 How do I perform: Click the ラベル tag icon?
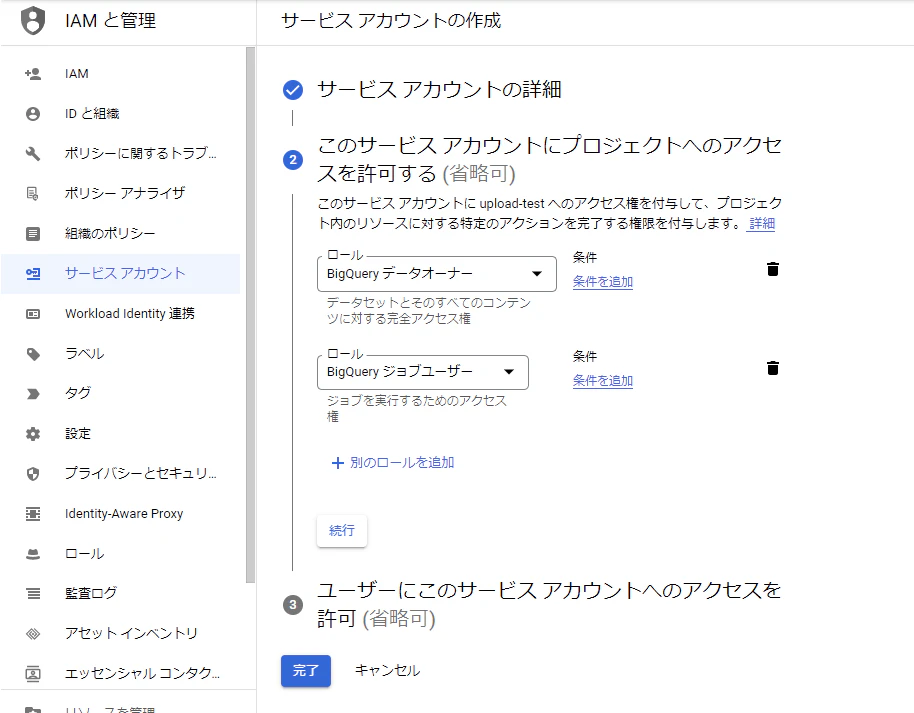click(x=33, y=354)
